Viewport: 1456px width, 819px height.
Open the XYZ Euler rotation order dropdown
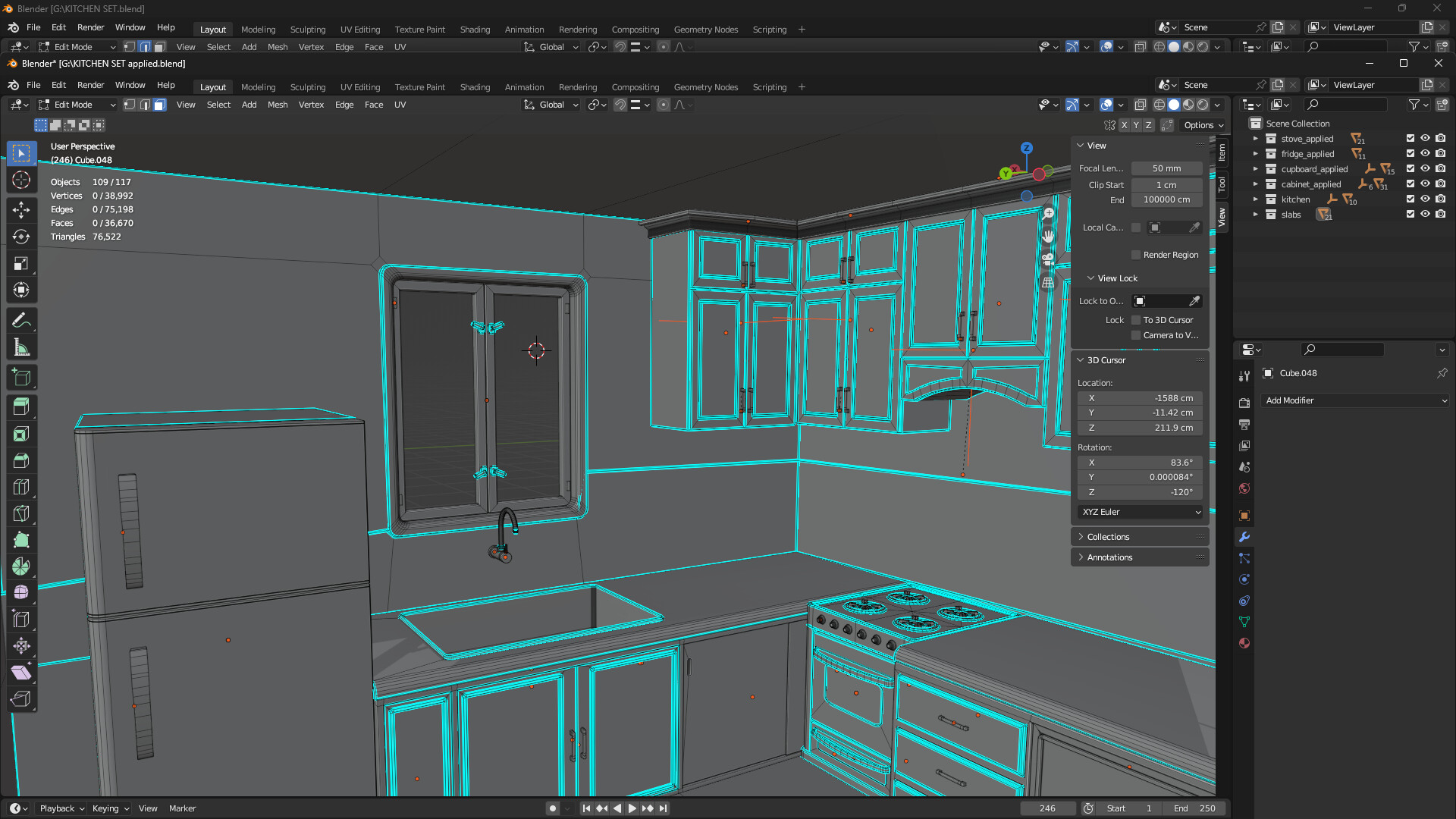(1140, 512)
